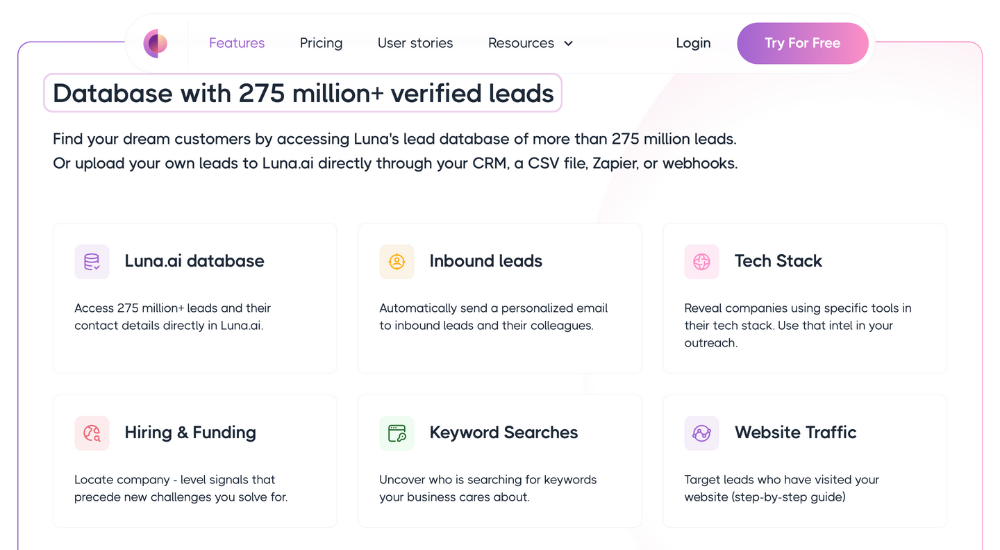The image size is (1000, 550).
Task: Click the Hiring & Funding search icon
Action: pos(92,433)
